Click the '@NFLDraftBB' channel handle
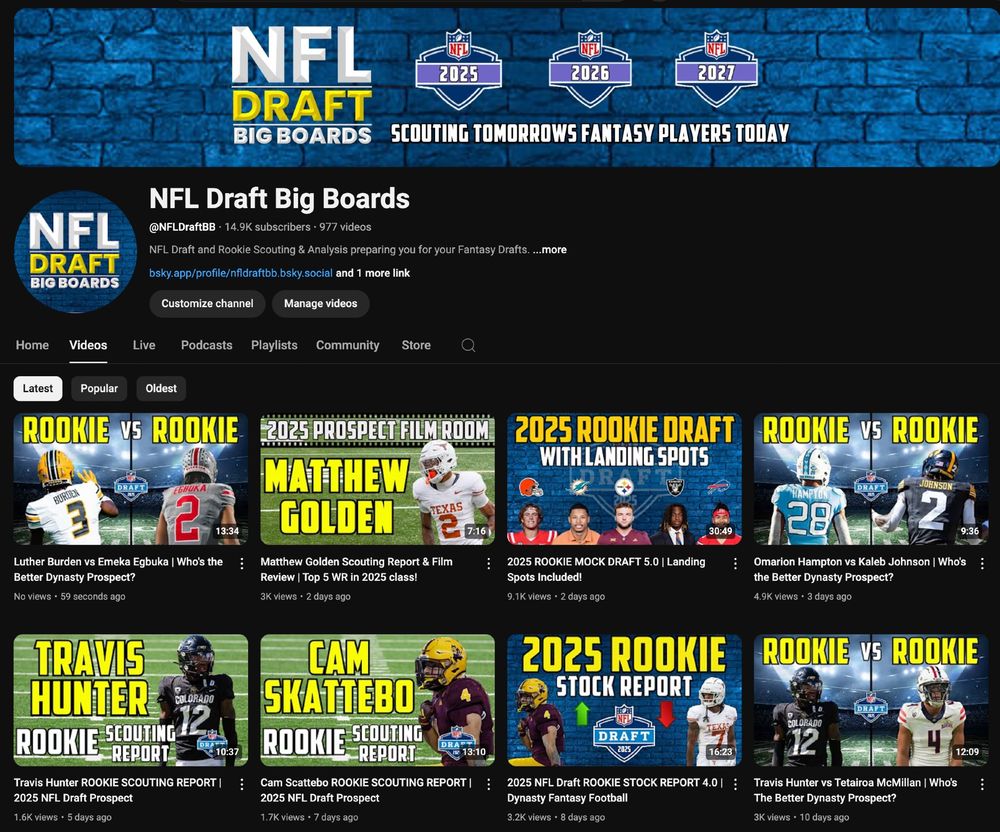Viewport: 1000px width, 832px height. (182, 227)
